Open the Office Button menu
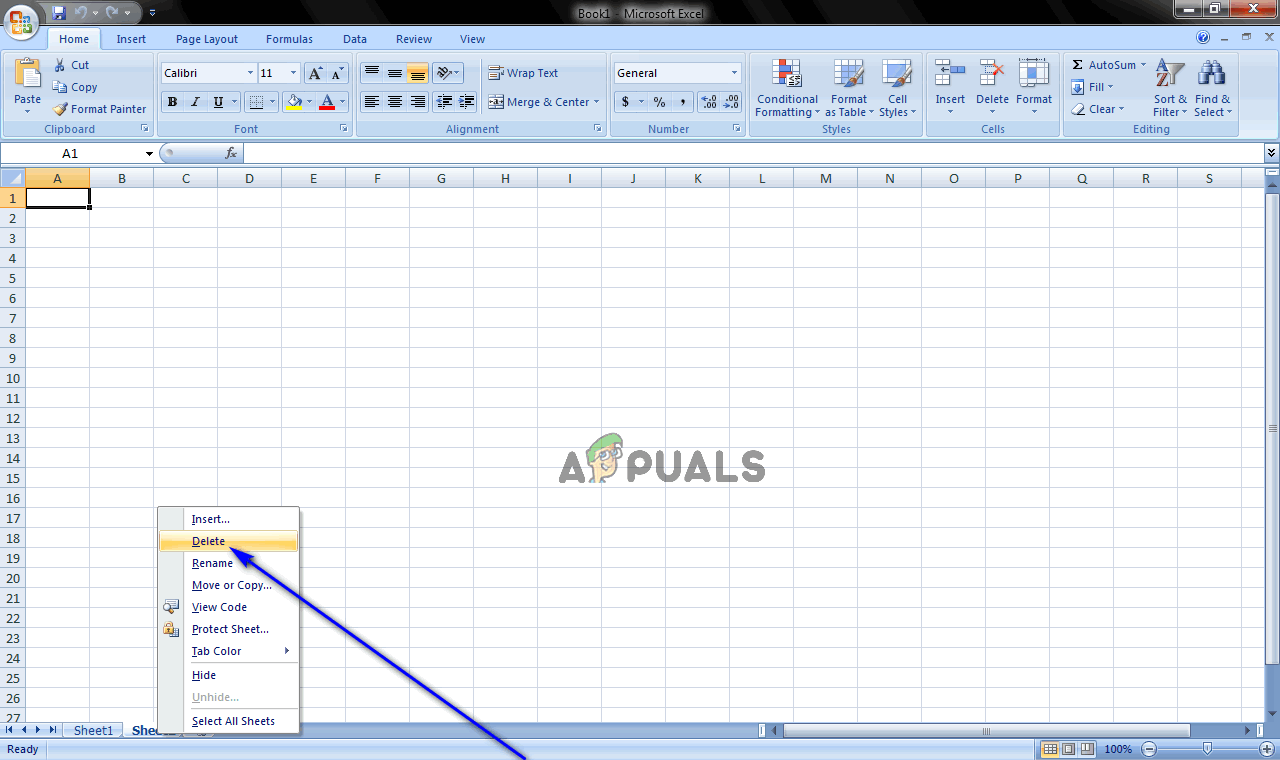Screen dimensions: 1280x760 tap(20, 20)
